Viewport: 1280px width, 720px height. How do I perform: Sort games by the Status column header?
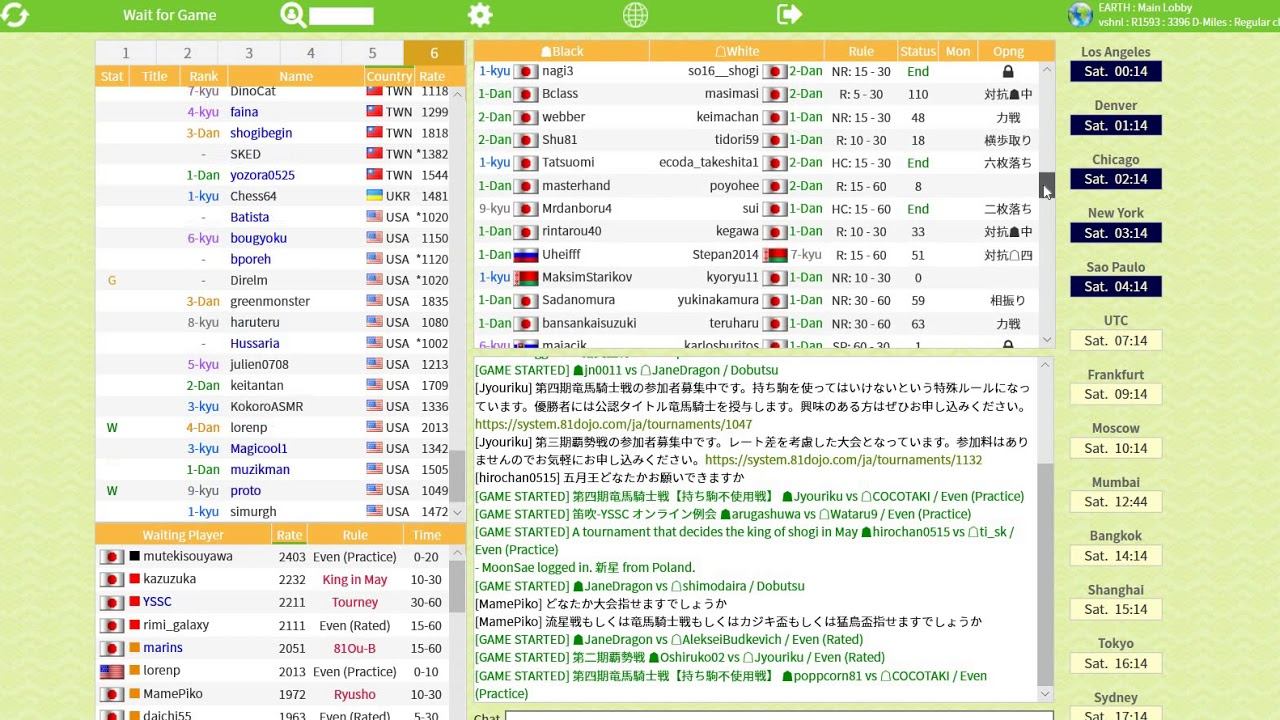[x=918, y=51]
